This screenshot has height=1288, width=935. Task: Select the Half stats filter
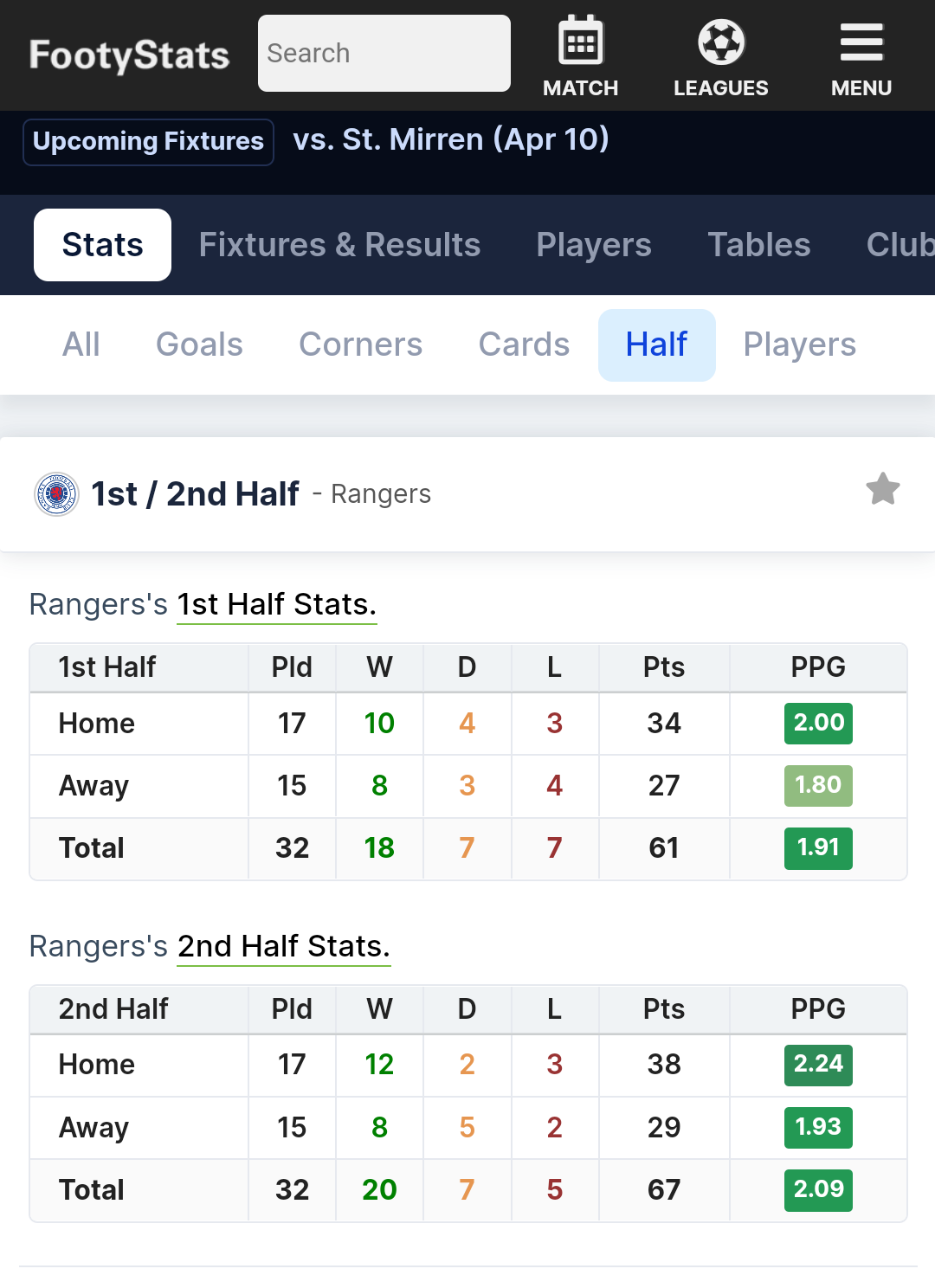tap(656, 345)
